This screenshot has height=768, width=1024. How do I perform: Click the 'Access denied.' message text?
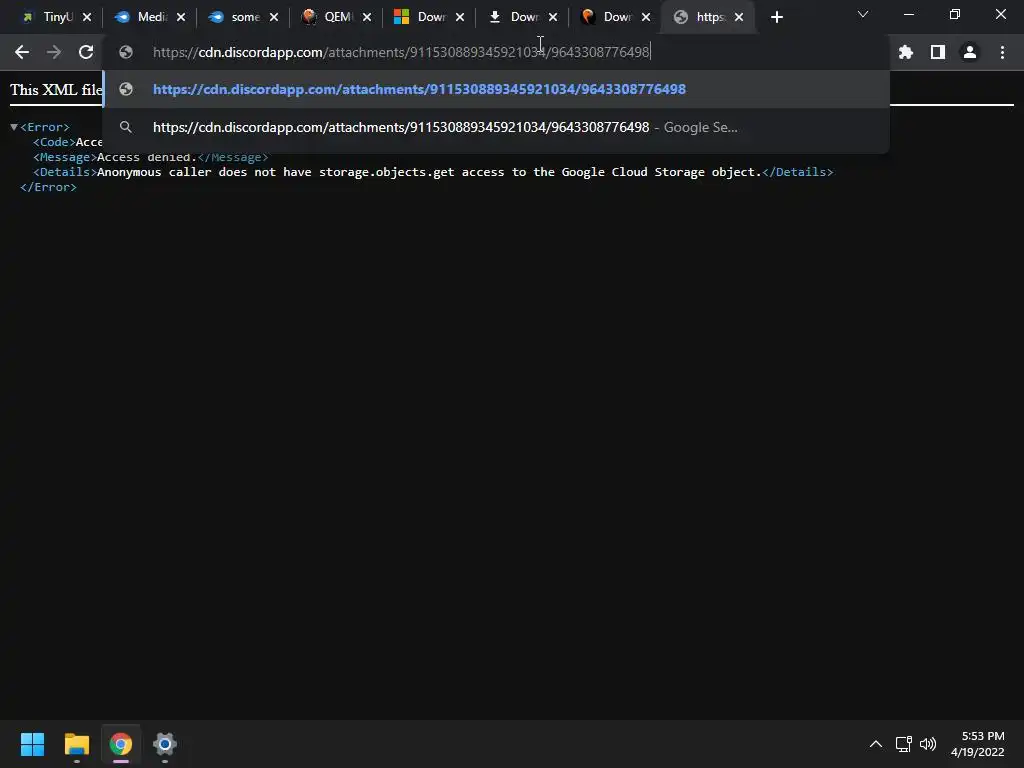pyautogui.click(x=147, y=157)
